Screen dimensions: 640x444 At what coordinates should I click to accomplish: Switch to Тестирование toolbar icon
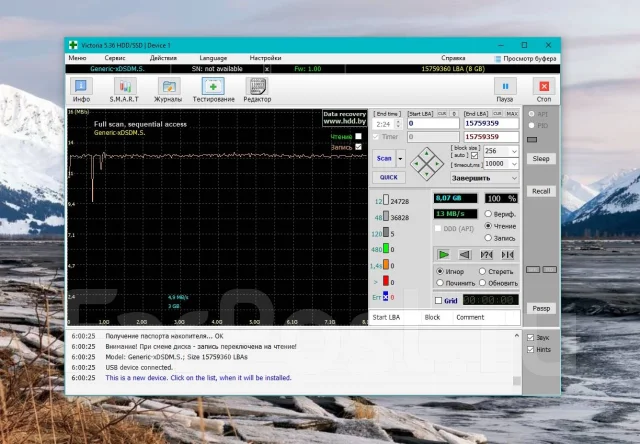pyautogui.click(x=213, y=90)
